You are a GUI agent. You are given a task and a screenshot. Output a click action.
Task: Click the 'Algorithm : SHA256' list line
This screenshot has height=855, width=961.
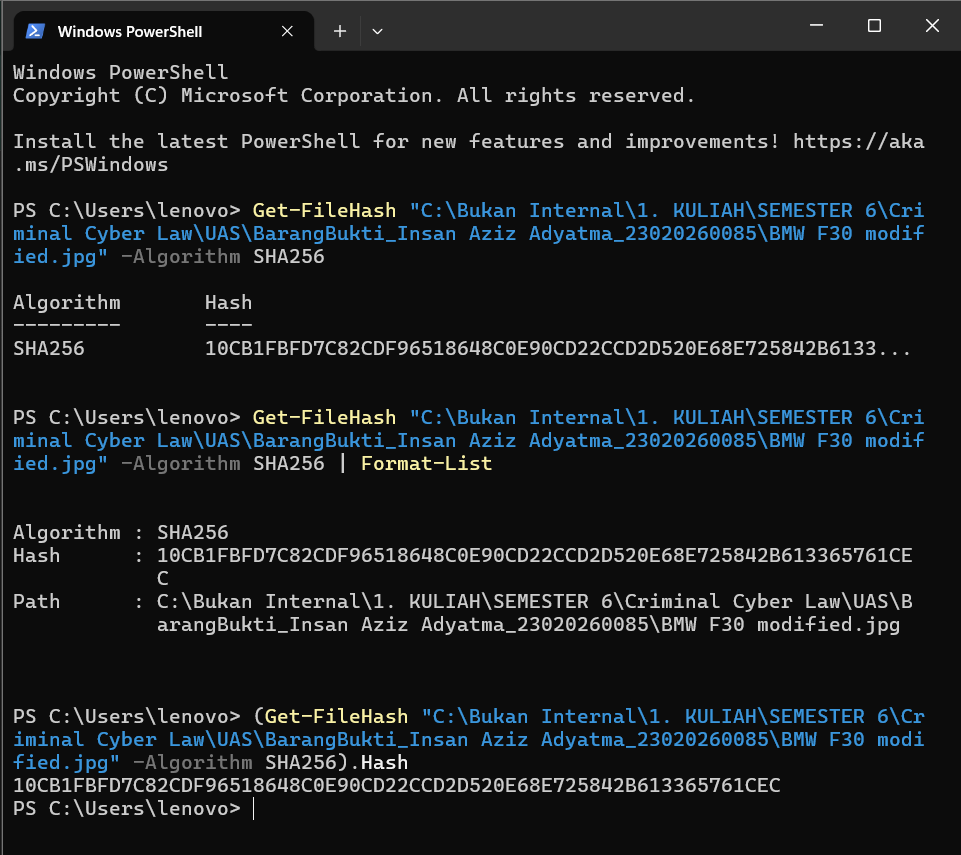pyautogui.click(x=121, y=533)
